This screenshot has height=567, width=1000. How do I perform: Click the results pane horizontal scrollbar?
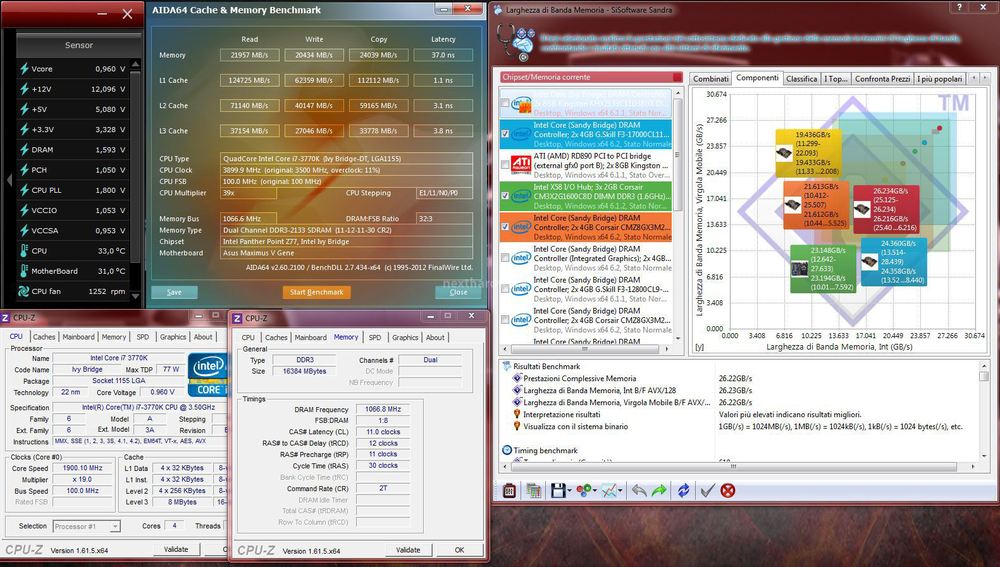click(x=733, y=466)
